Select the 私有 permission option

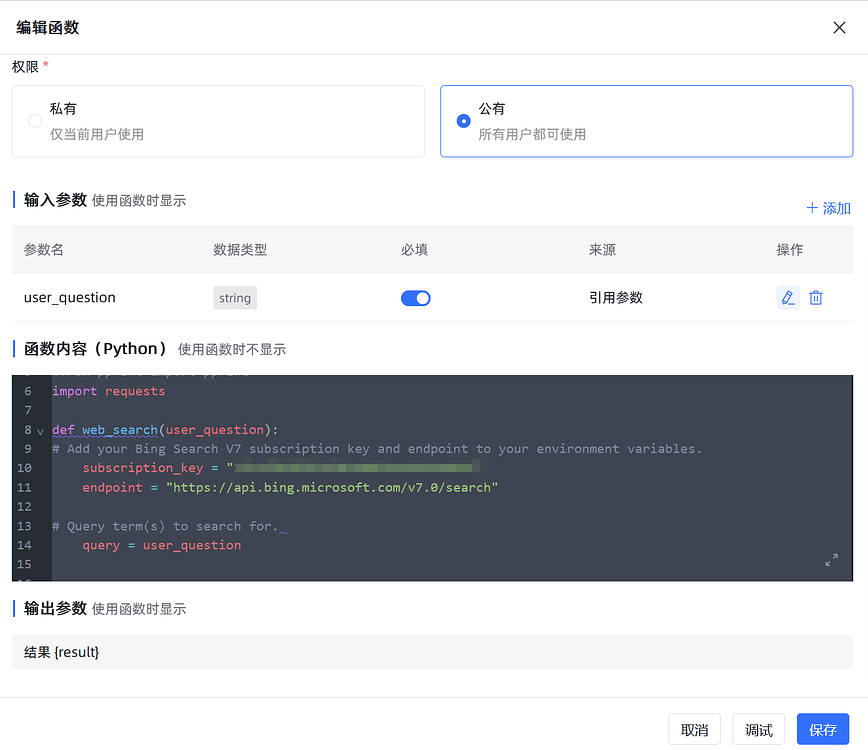218,121
